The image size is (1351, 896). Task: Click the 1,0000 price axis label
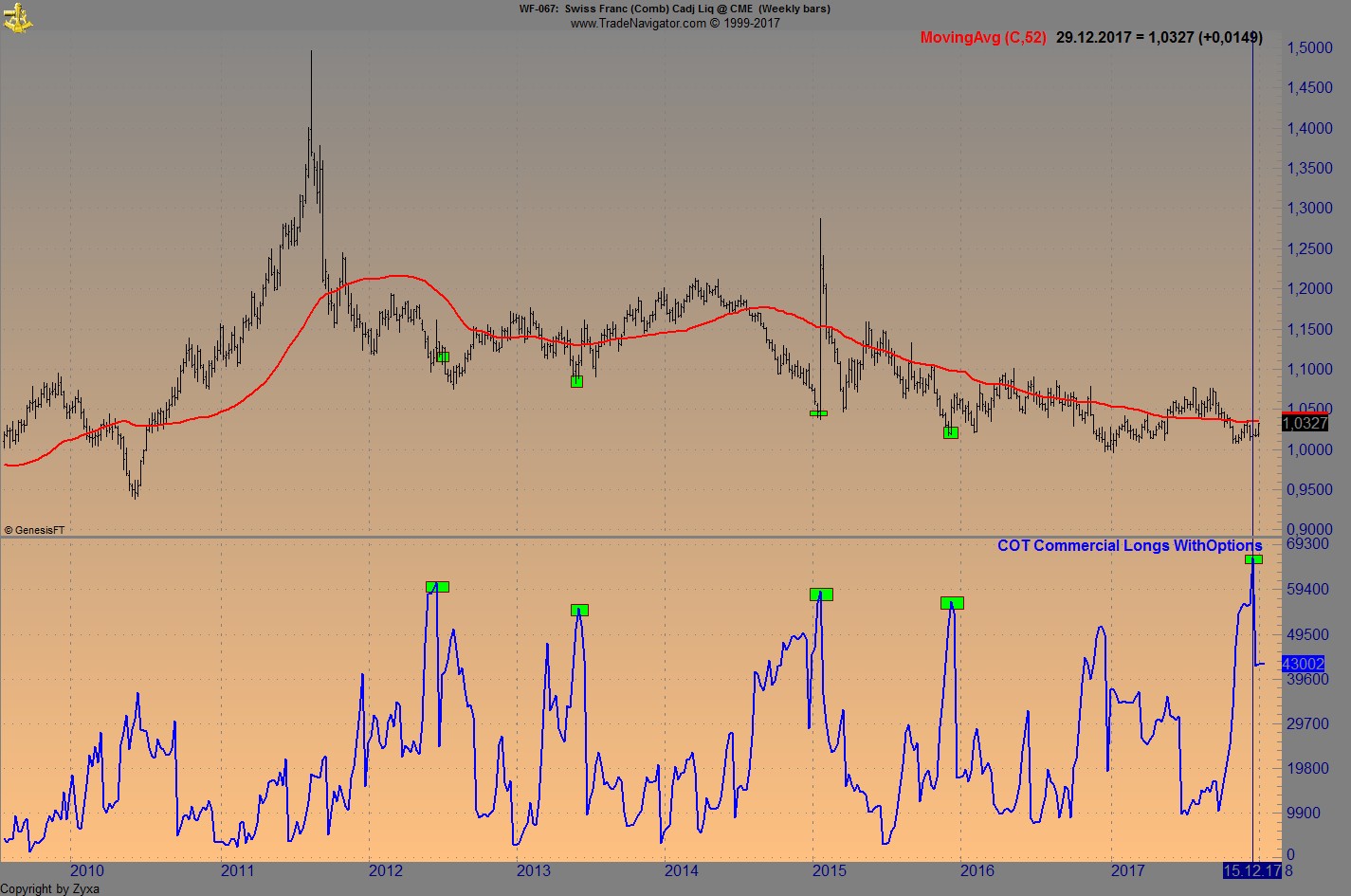(x=1309, y=450)
